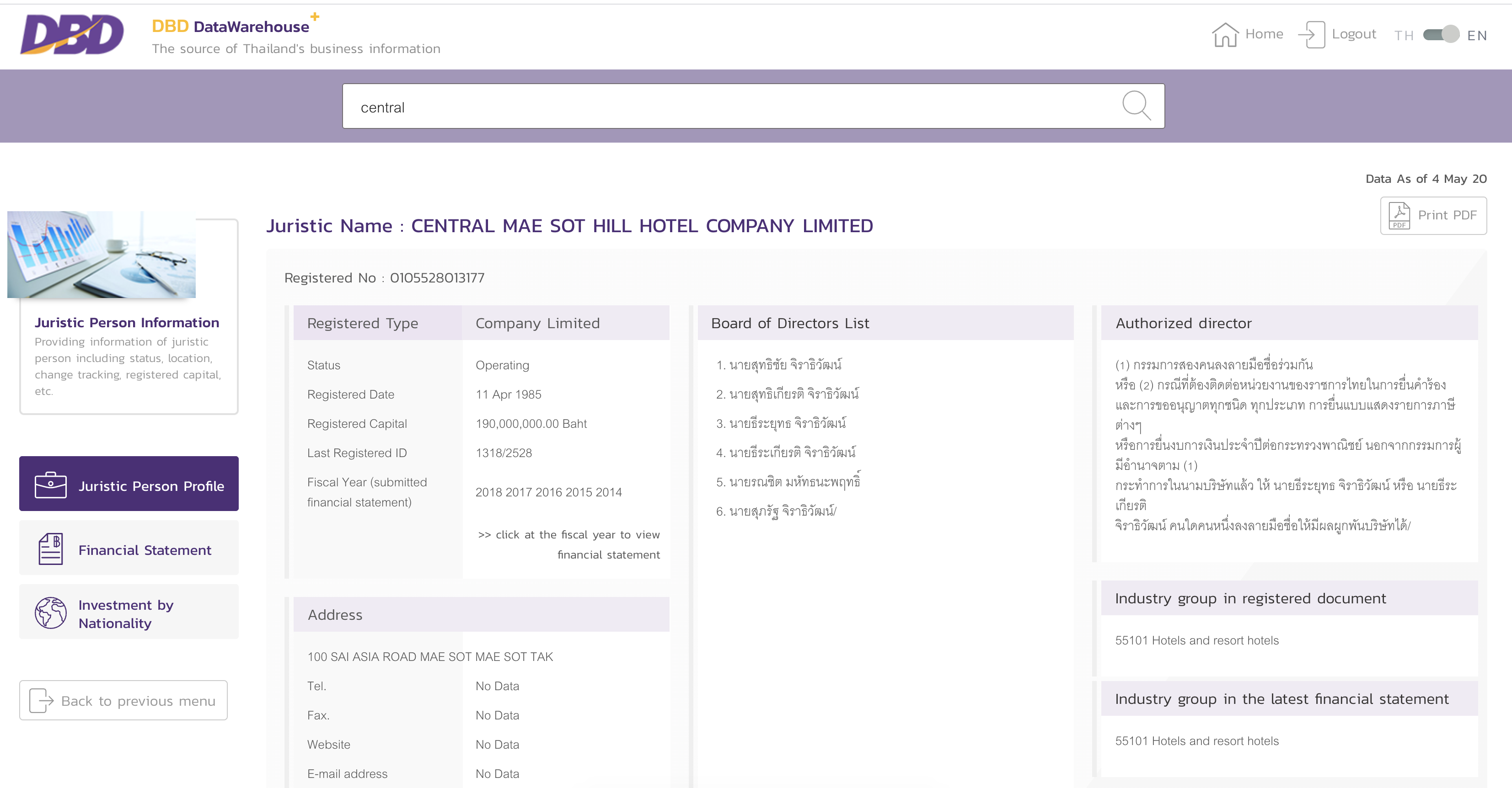
Task: Click Company Limited registered type value
Action: 537,323
